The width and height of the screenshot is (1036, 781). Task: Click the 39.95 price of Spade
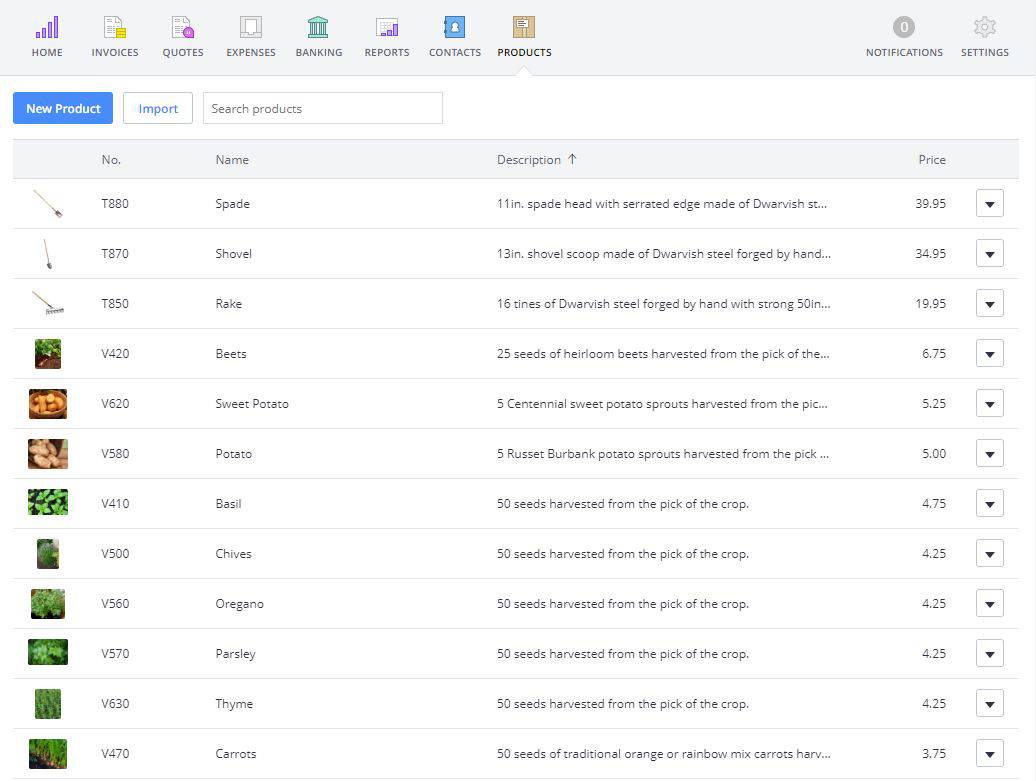click(x=930, y=204)
